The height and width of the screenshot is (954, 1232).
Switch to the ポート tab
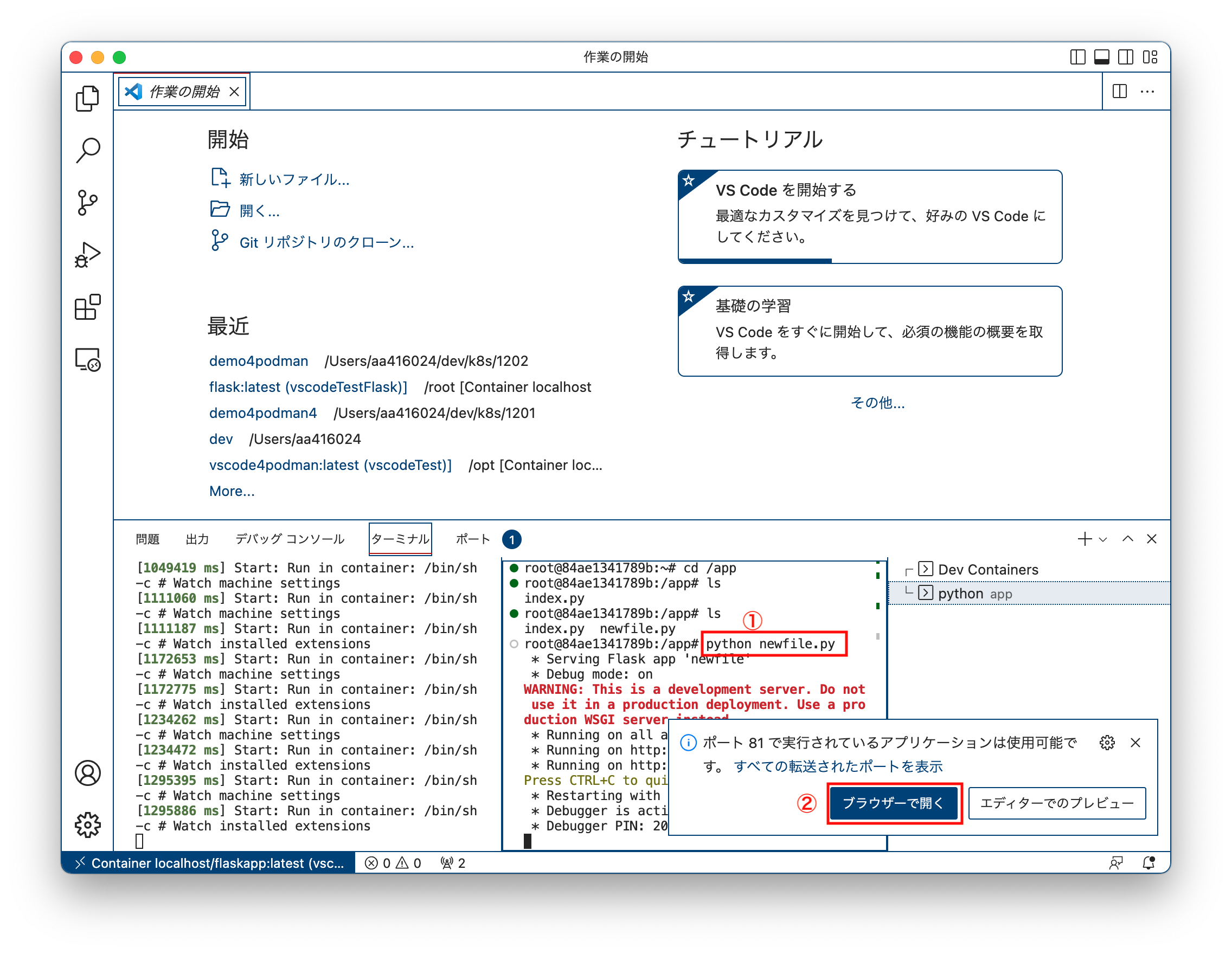473,539
